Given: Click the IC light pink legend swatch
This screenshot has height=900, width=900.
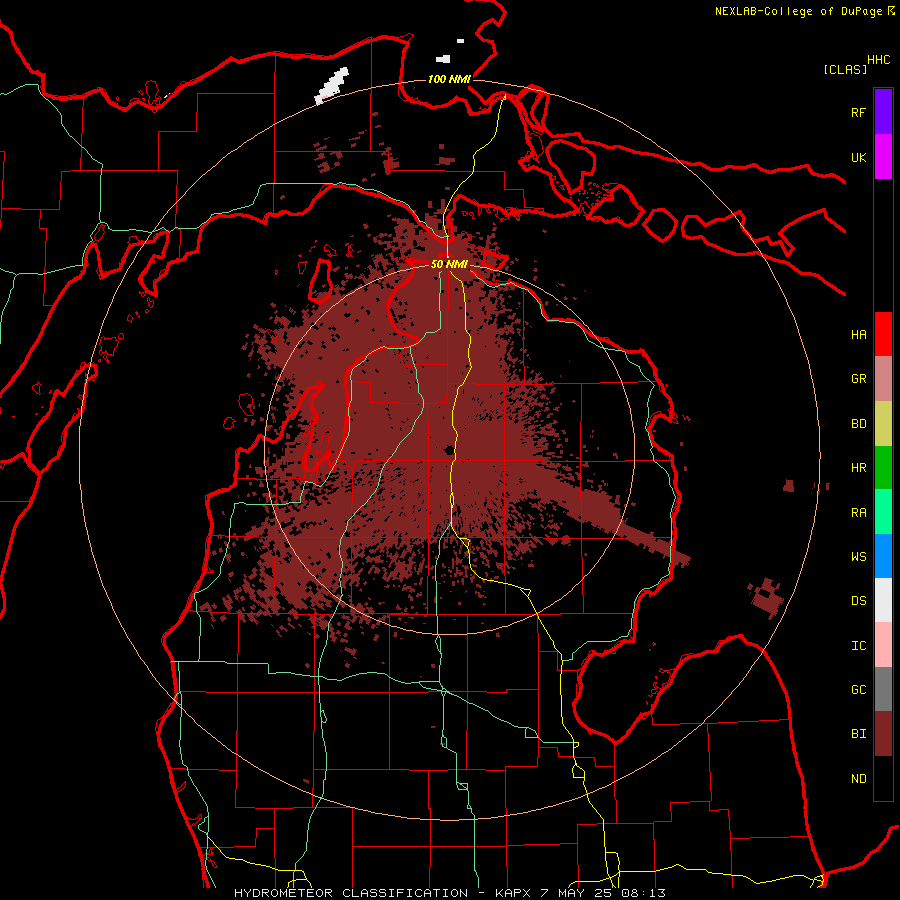Looking at the screenshot, I should point(883,645).
